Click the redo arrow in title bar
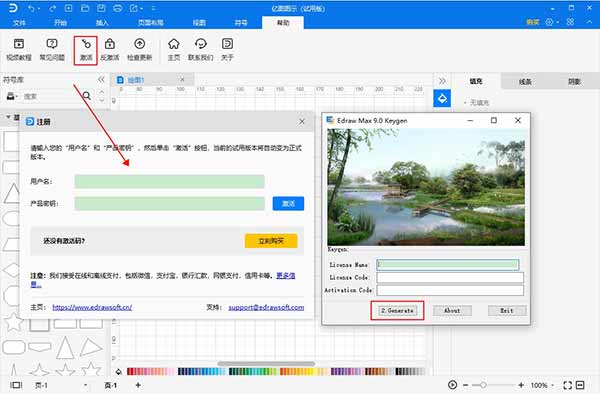Screen dimensions: 600x394 (x=52, y=8)
